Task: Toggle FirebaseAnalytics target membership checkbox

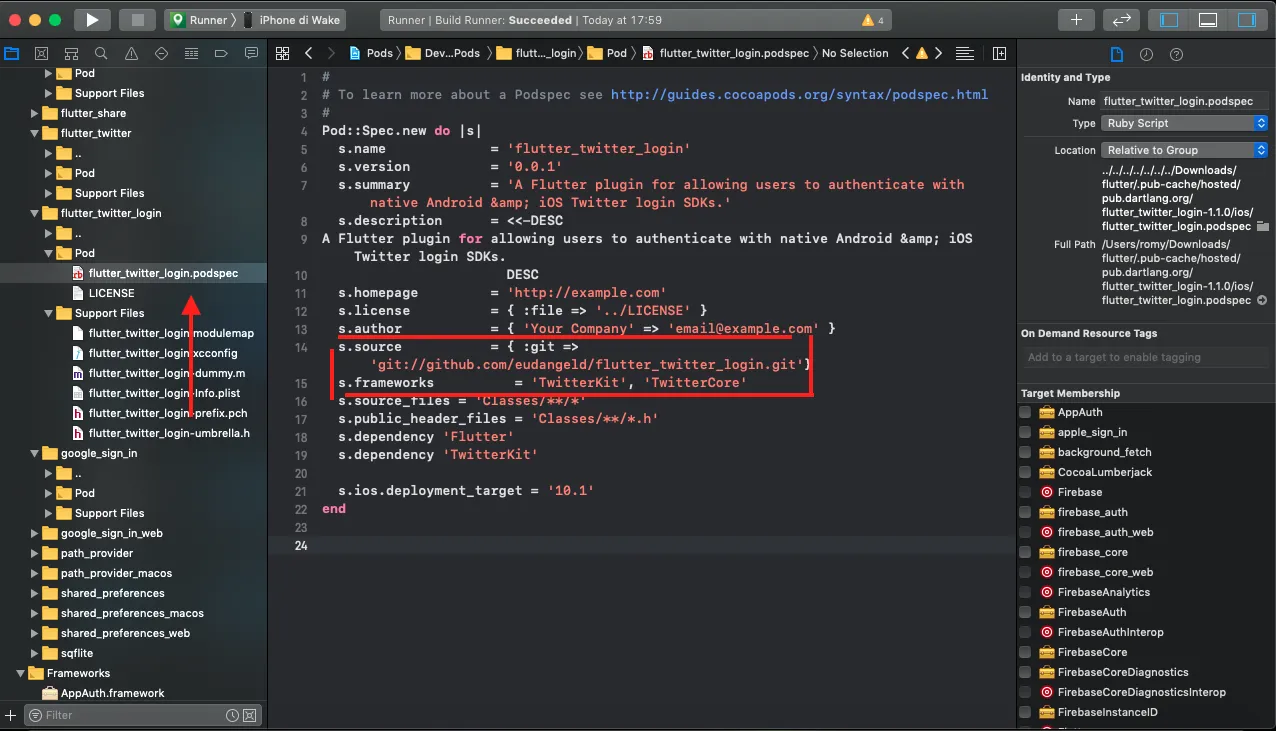Action: [x=1025, y=592]
